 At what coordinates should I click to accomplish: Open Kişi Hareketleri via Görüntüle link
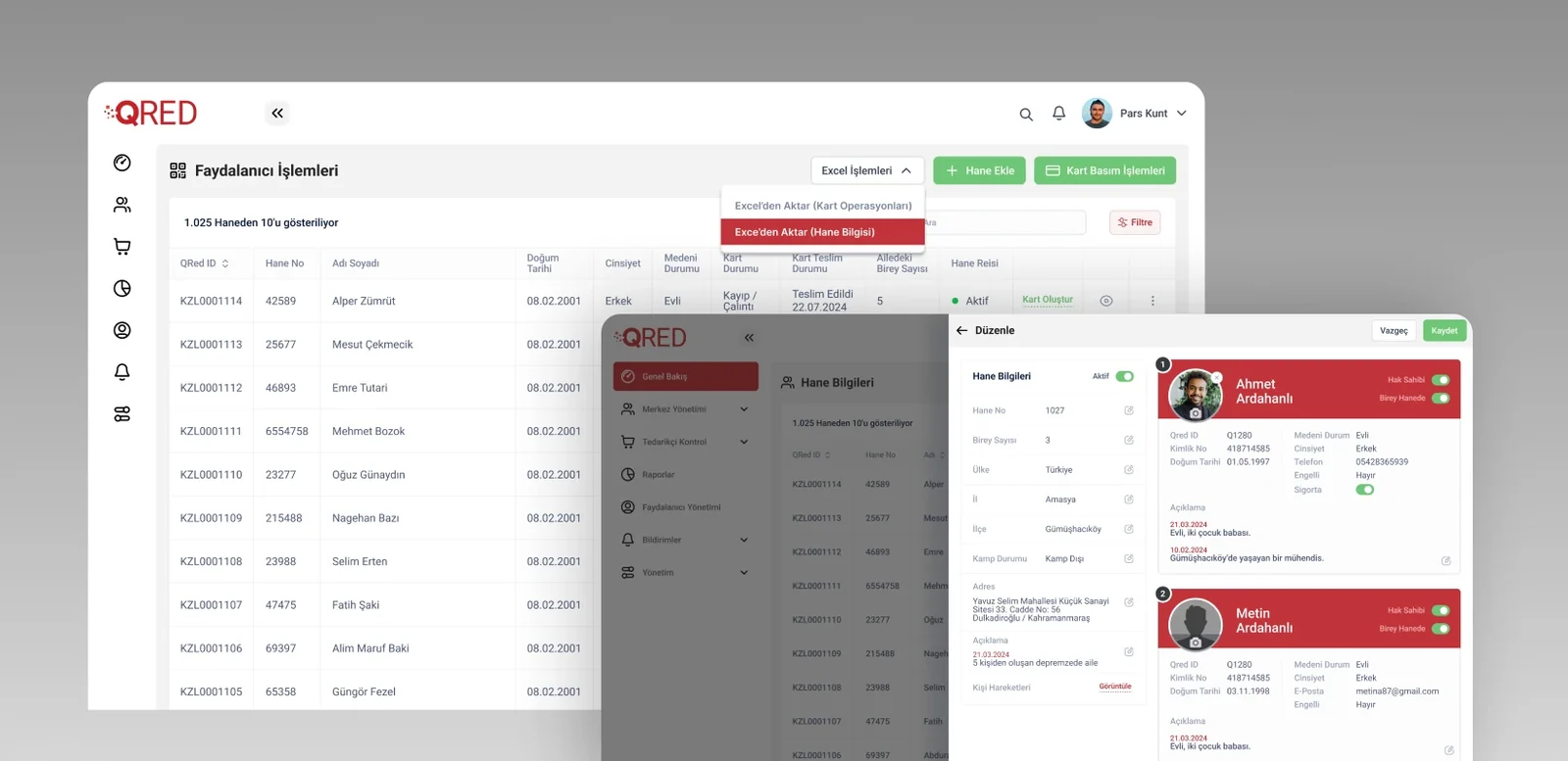[1115, 687]
